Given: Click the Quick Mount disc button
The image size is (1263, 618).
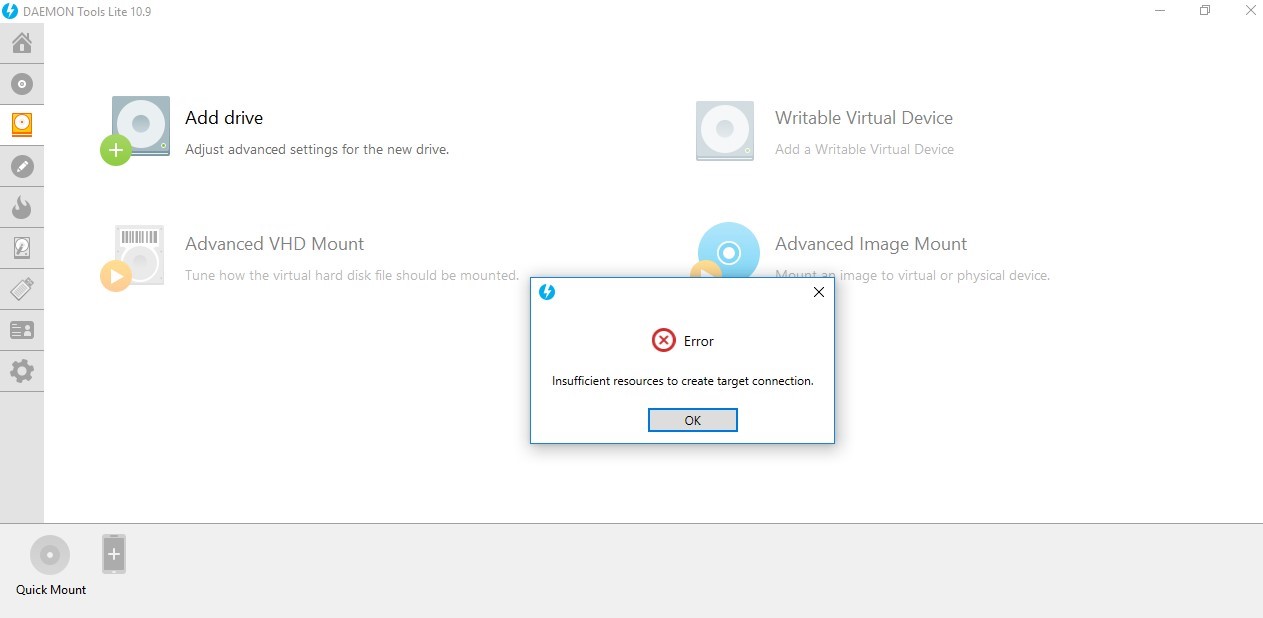Looking at the screenshot, I should (x=50, y=556).
